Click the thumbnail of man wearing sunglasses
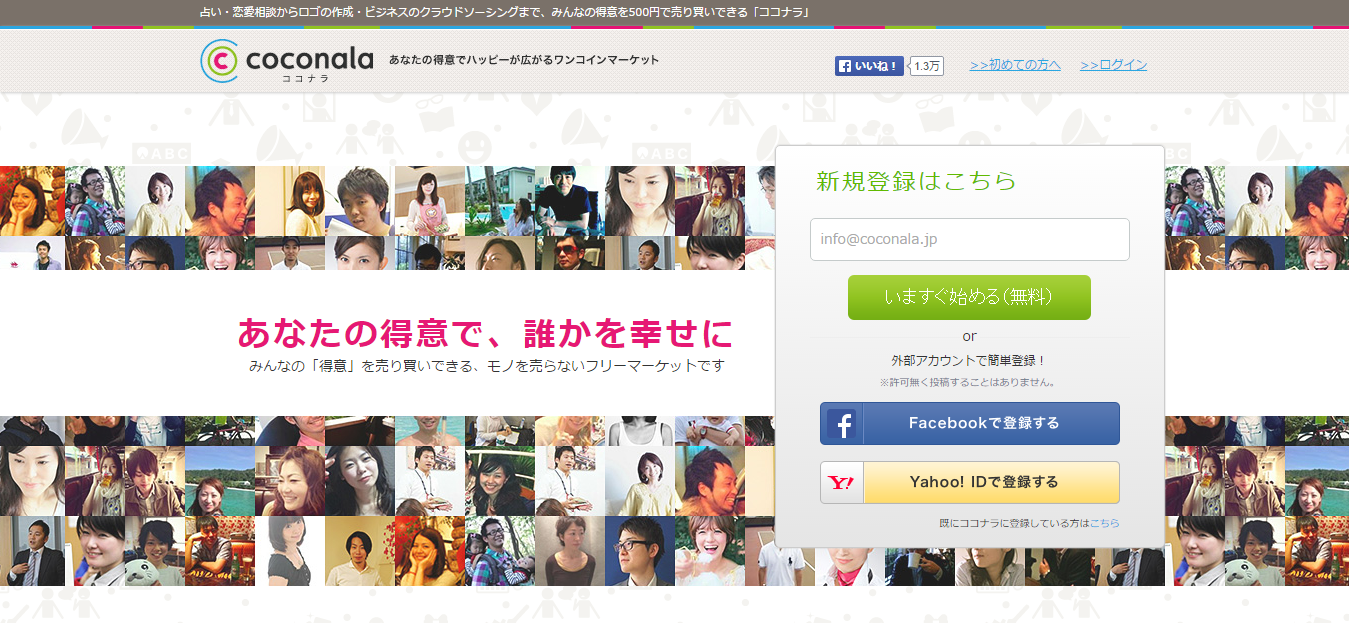 [569, 254]
